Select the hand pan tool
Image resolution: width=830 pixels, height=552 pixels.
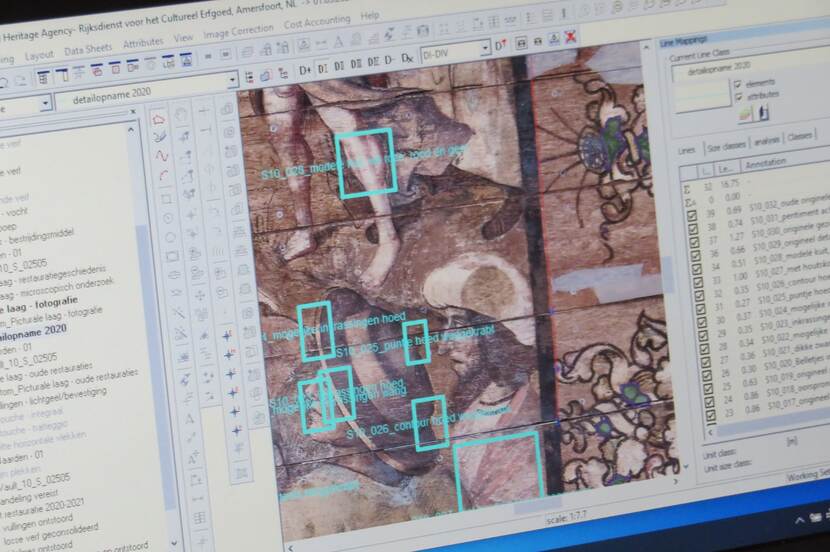click(182, 115)
